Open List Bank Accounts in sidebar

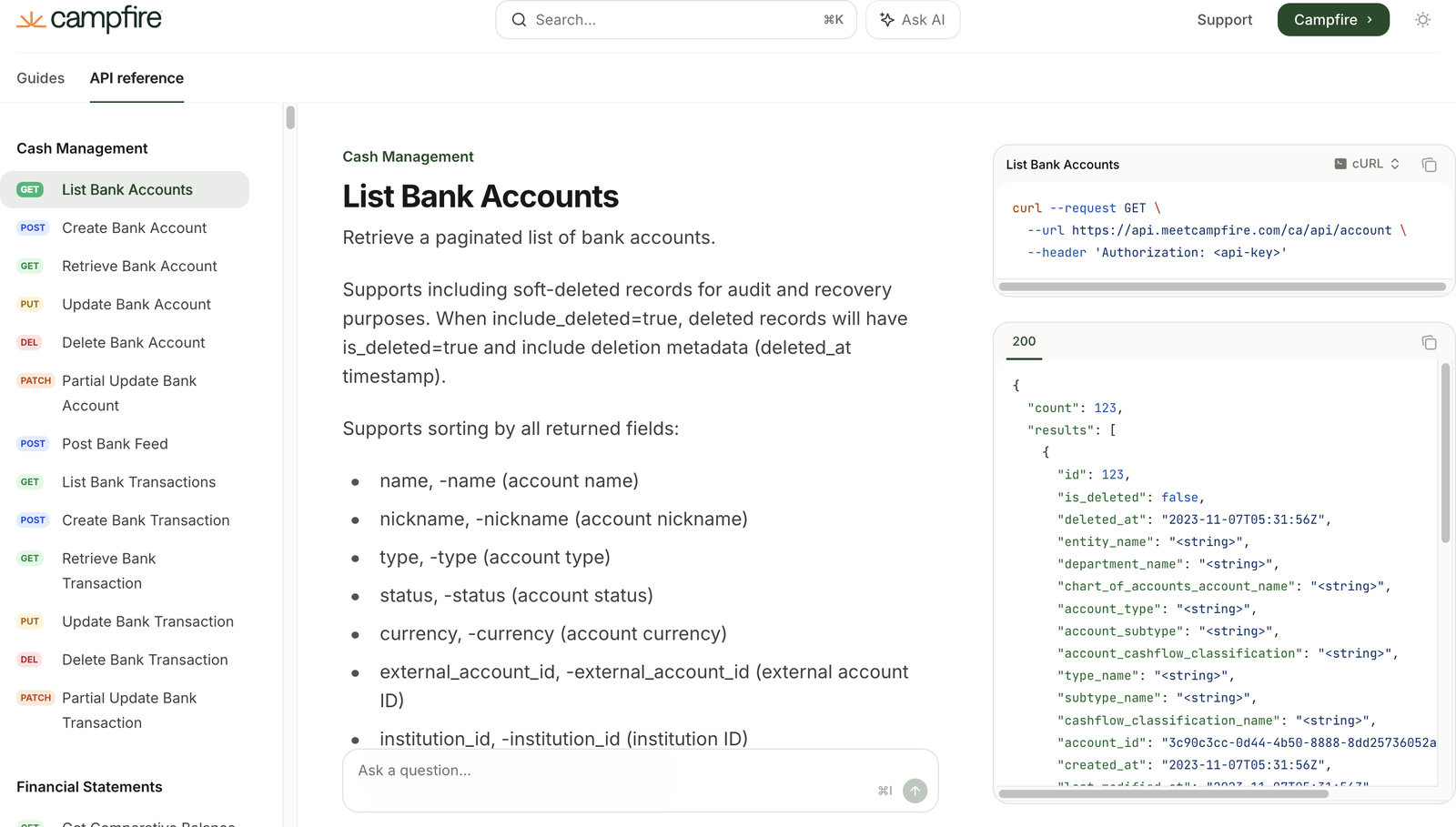click(x=125, y=189)
